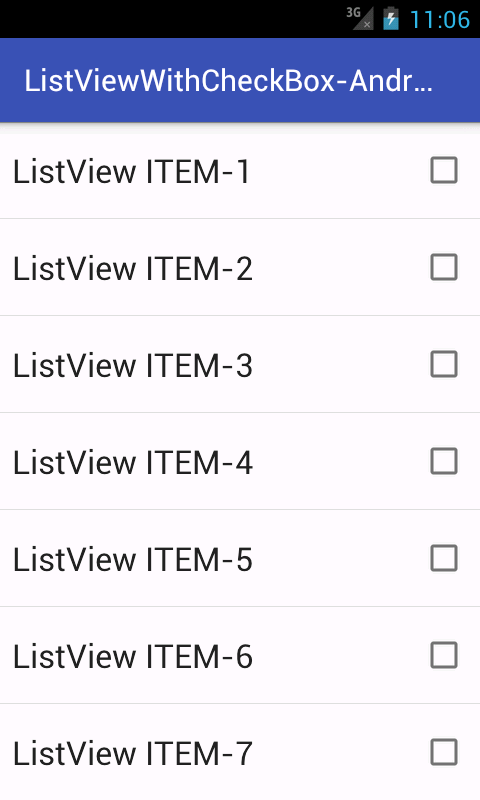This screenshot has height=800, width=480.
Task: Tap the charging battery icon
Action: point(391,18)
